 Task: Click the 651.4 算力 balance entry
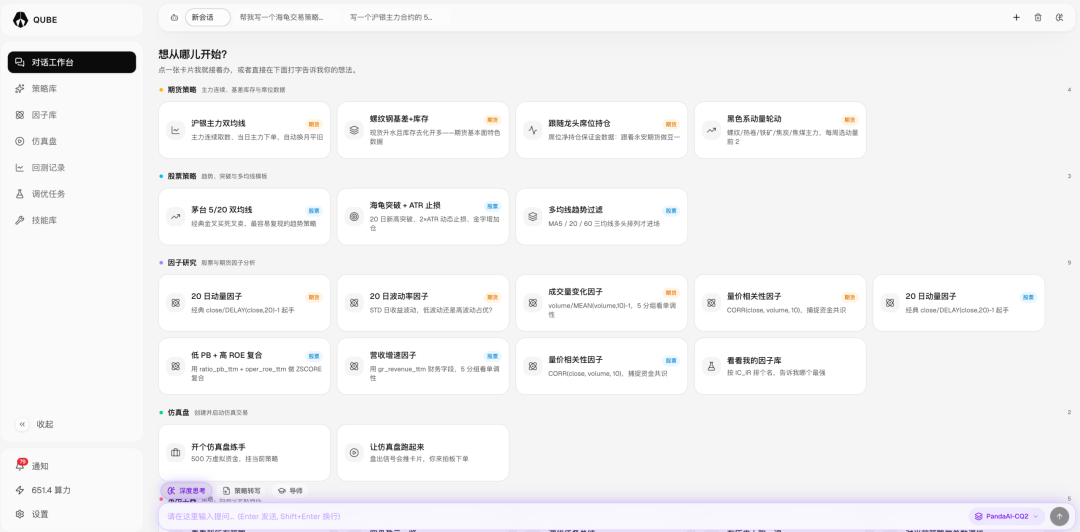point(72,490)
